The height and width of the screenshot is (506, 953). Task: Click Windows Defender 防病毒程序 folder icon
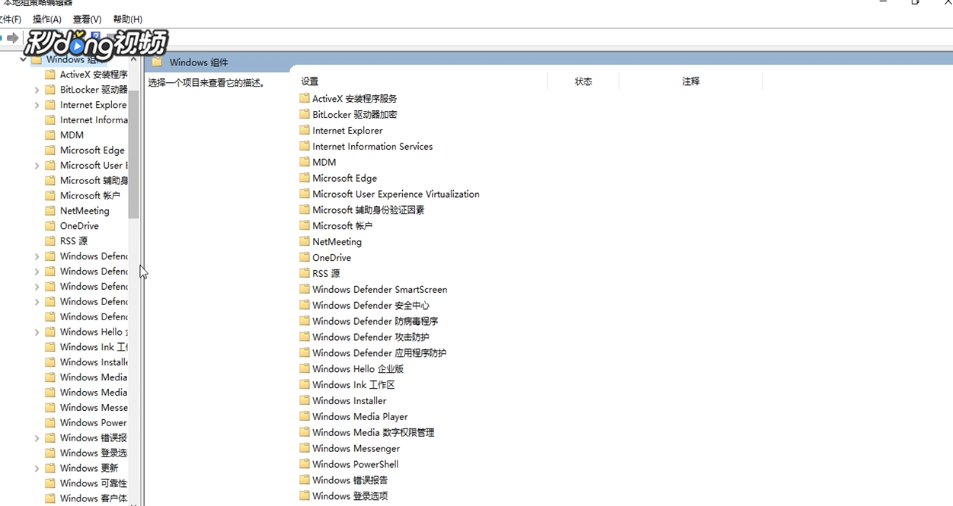pos(304,320)
